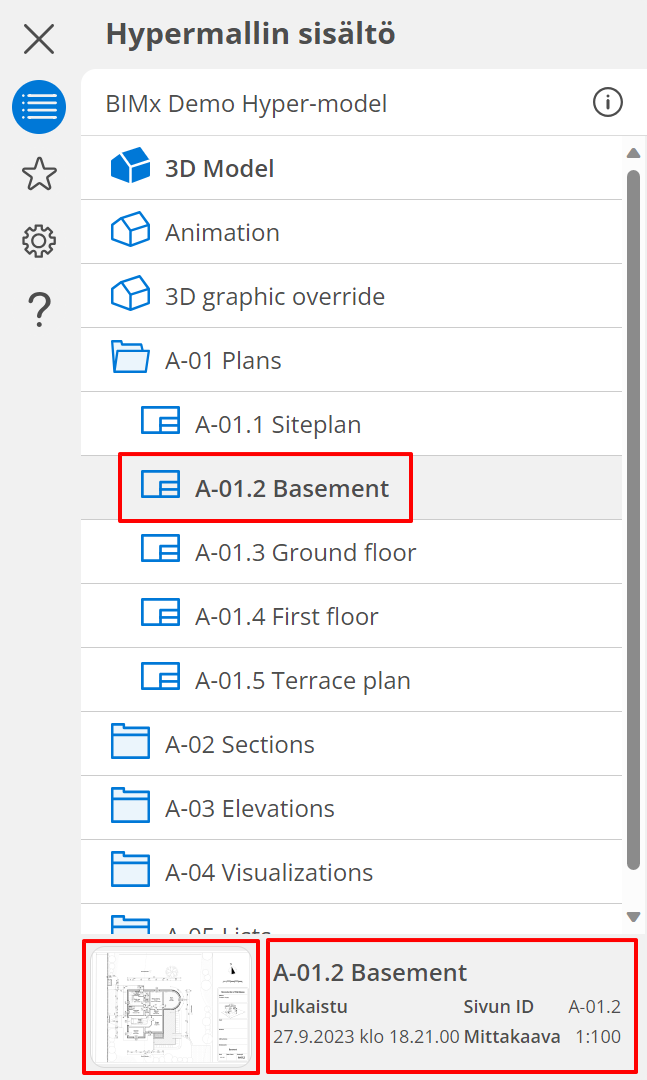Viewport: 647px width, 1080px height.
Task: Open the A-01.1 Siteplan sheet
Action: click(277, 425)
